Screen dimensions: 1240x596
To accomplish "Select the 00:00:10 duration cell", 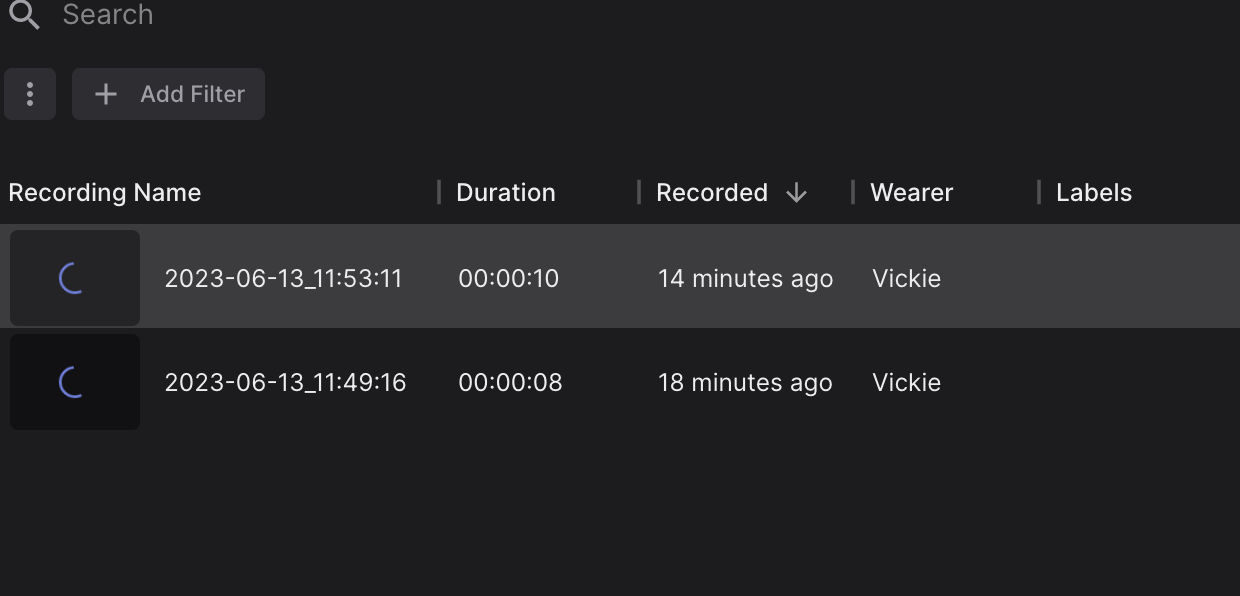I will point(509,278).
